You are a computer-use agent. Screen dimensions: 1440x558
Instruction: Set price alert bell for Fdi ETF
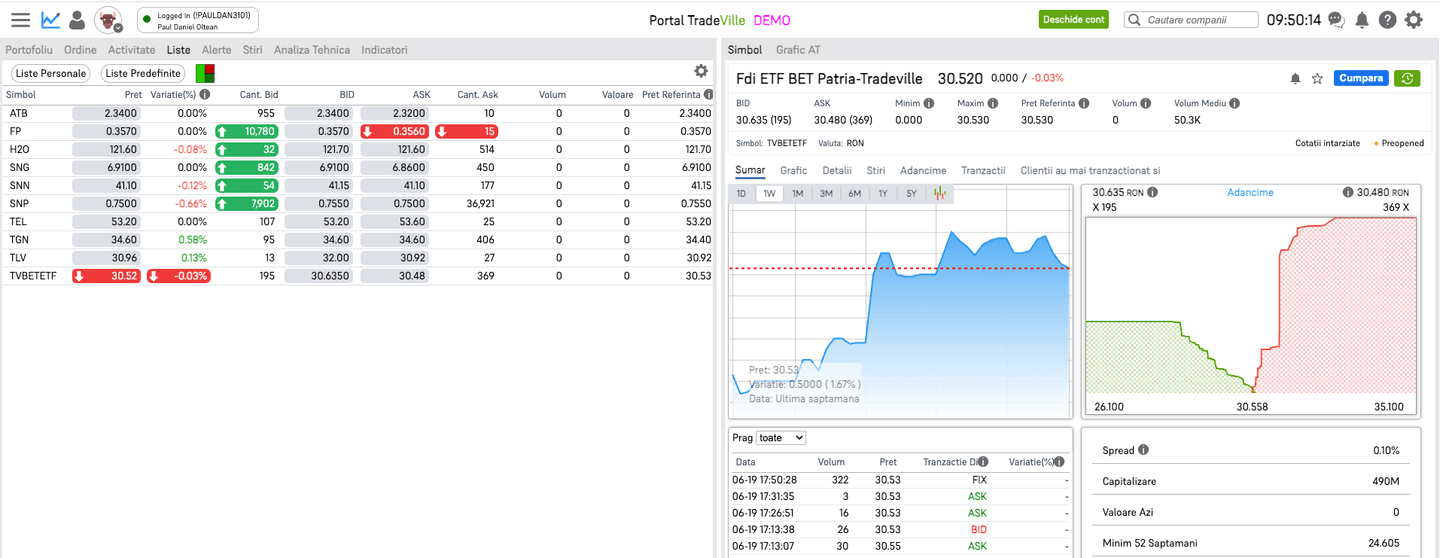1295,78
